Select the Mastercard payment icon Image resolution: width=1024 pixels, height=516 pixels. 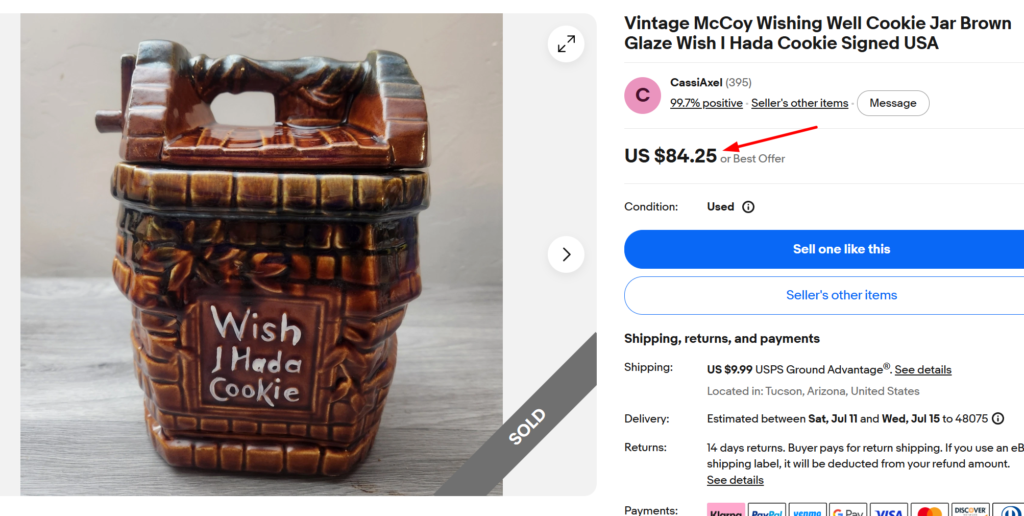coord(929,511)
